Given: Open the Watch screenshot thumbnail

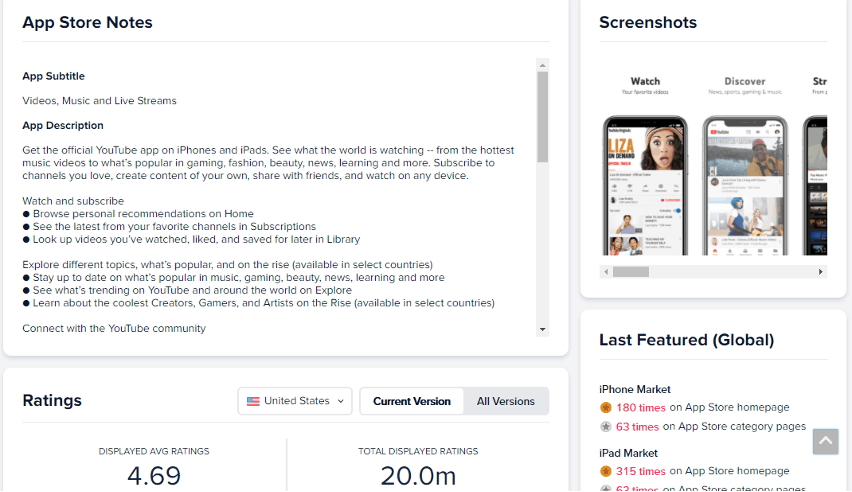Looking at the screenshot, I should point(645,185).
